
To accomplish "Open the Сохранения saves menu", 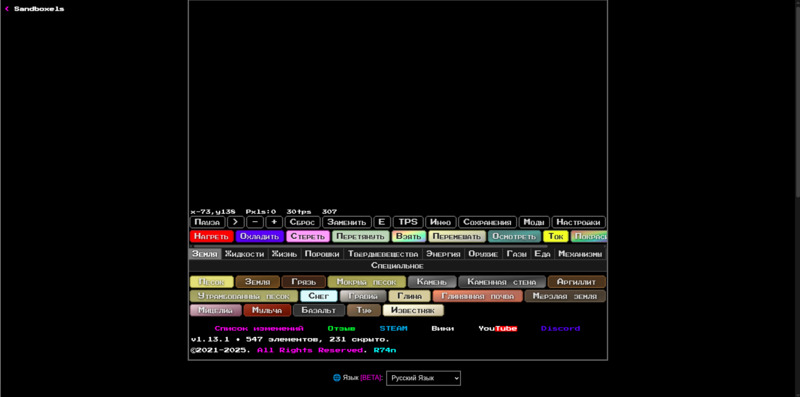I will click(487, 222).
